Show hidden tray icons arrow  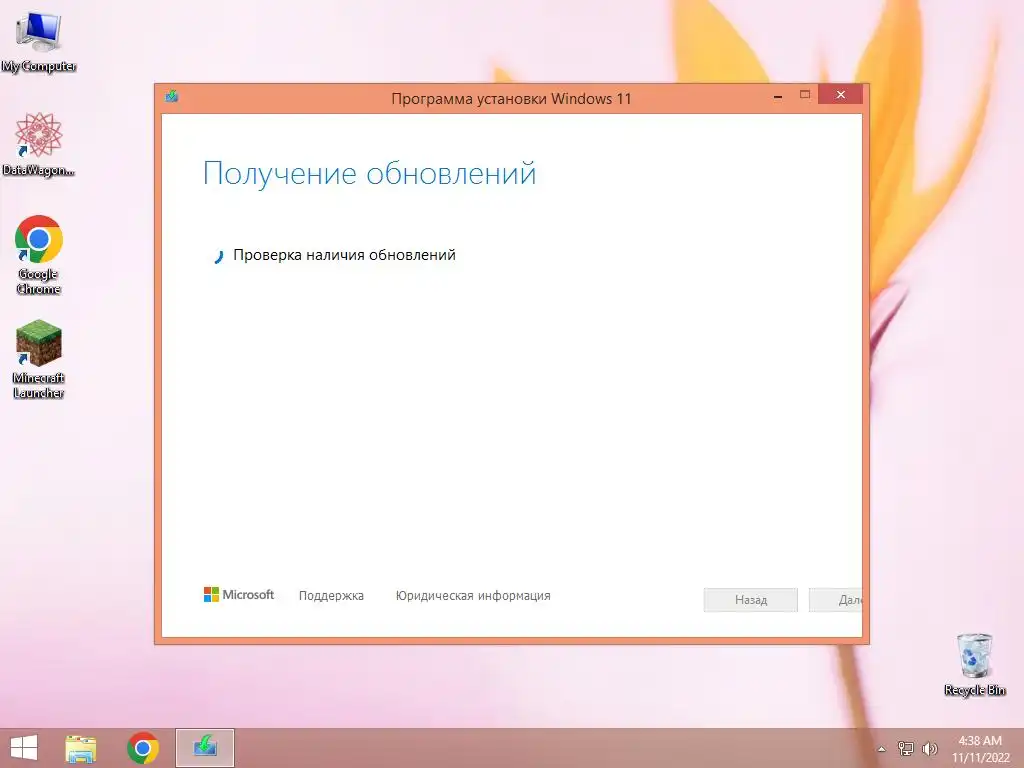tap(882, 749)
